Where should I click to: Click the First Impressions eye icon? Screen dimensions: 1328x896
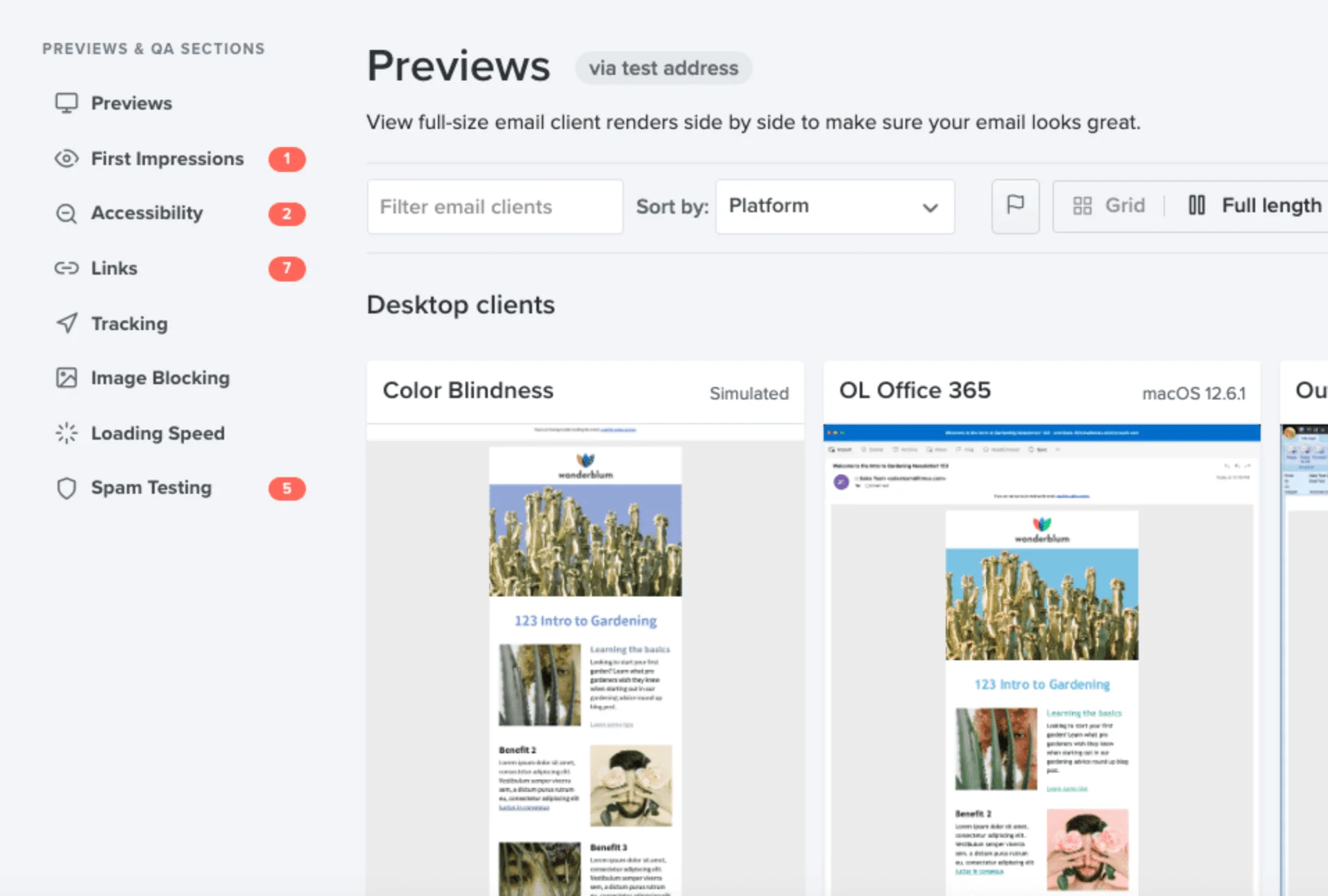click(67, 159)
